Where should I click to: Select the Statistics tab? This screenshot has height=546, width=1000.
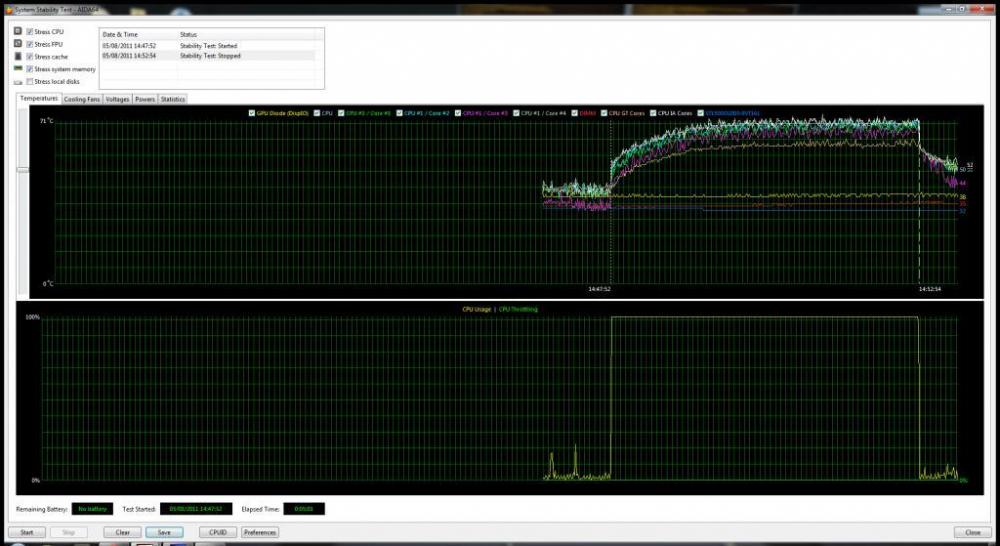pyautogui.click(x=173, y=99)
